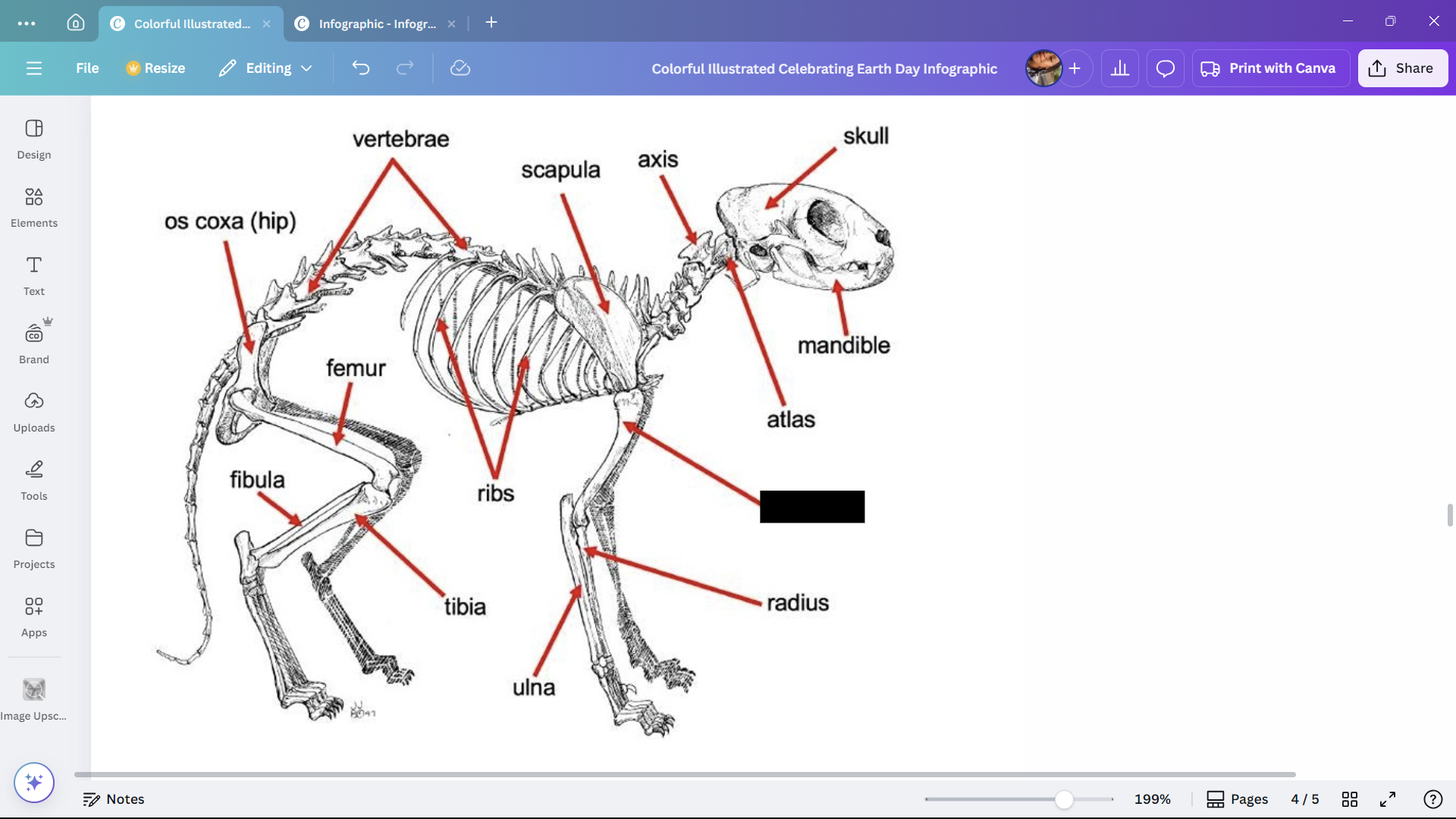
Task: Open the Canva AI assistant button
Action: (34, 782)
